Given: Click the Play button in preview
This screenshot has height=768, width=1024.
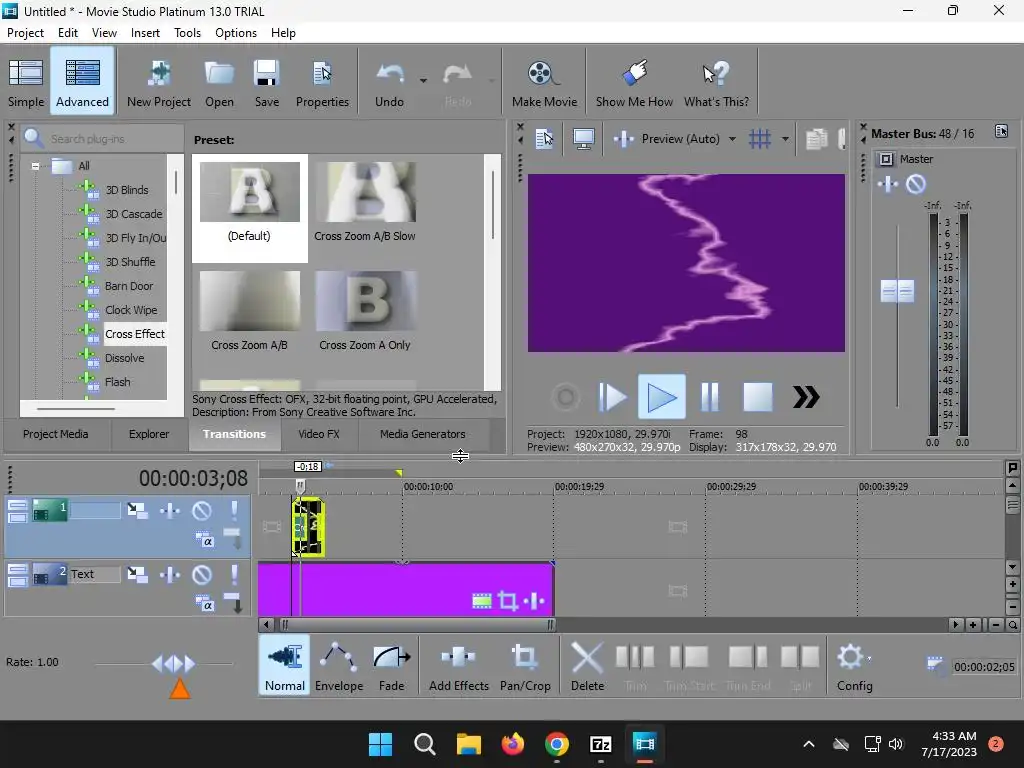Looking at the screenshot, I should click(662, 397).
